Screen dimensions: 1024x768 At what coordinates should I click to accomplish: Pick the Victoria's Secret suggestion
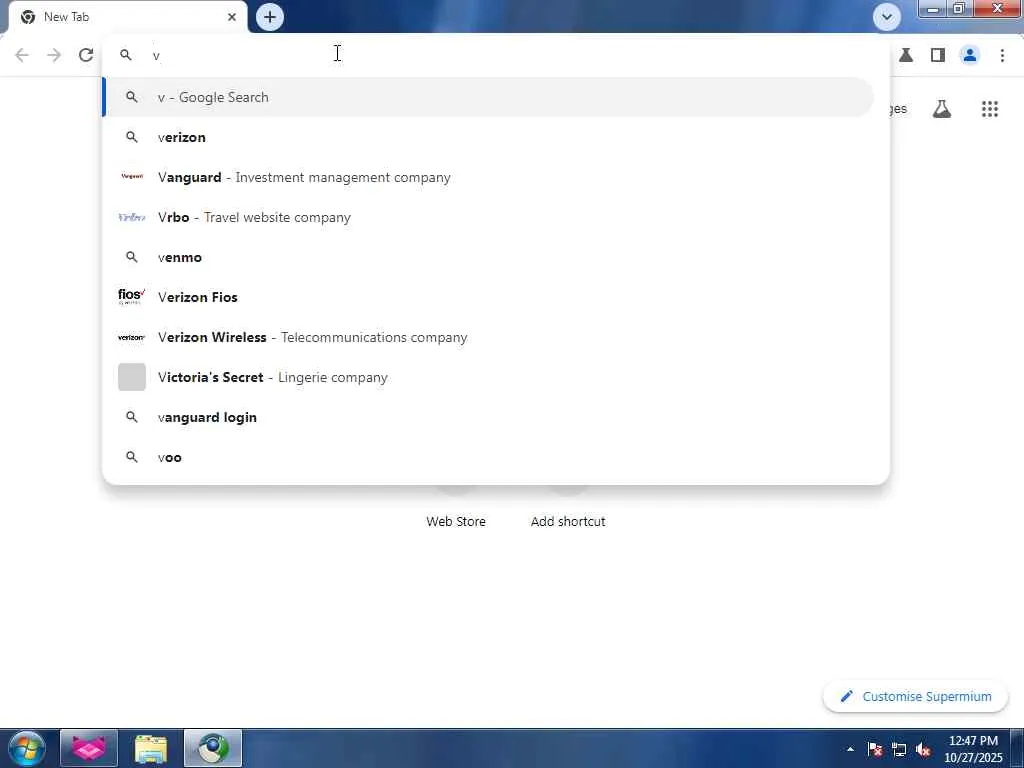tap(488, 377)
